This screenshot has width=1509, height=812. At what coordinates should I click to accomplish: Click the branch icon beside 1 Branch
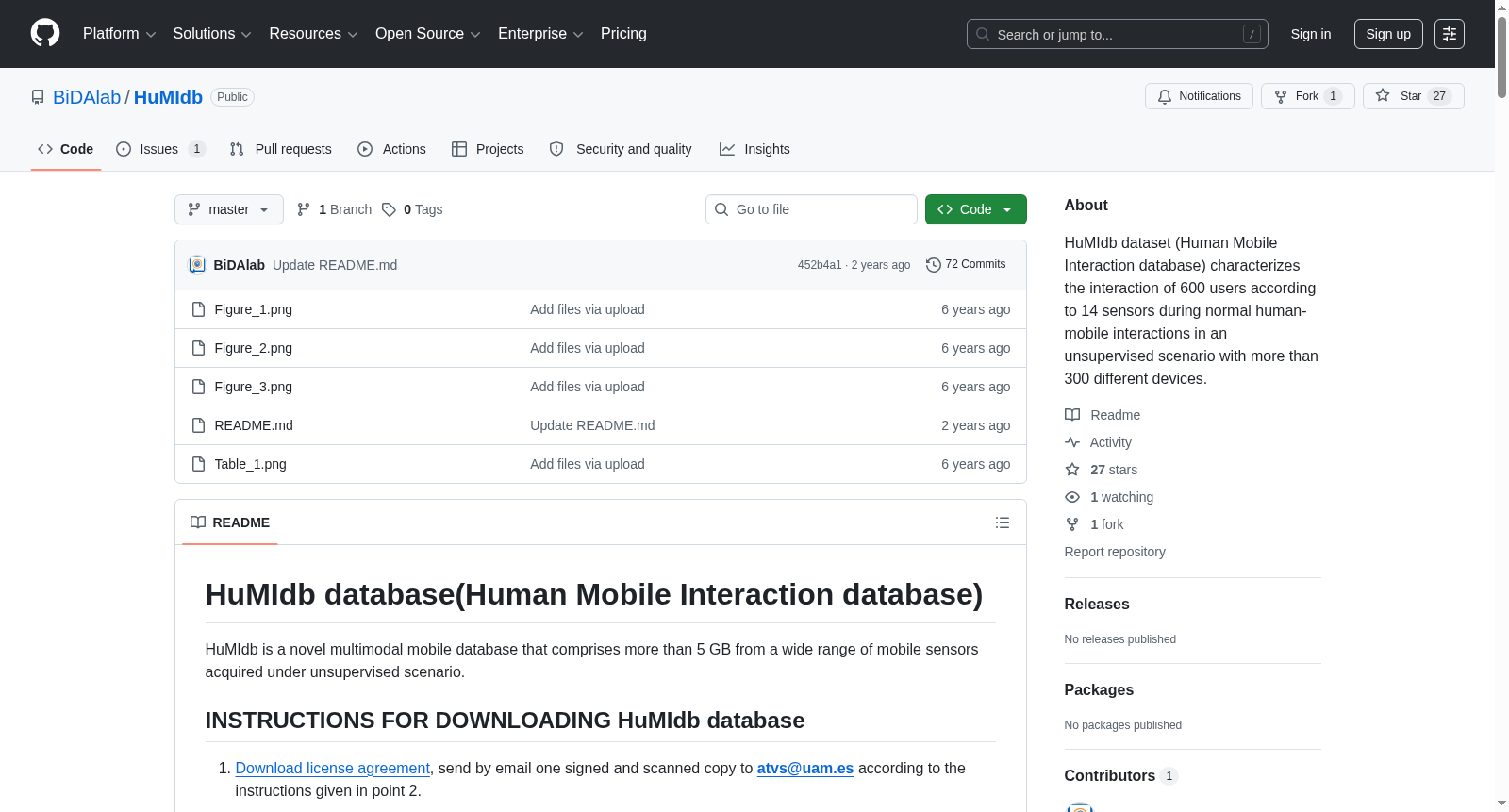(x=304, y=209)
